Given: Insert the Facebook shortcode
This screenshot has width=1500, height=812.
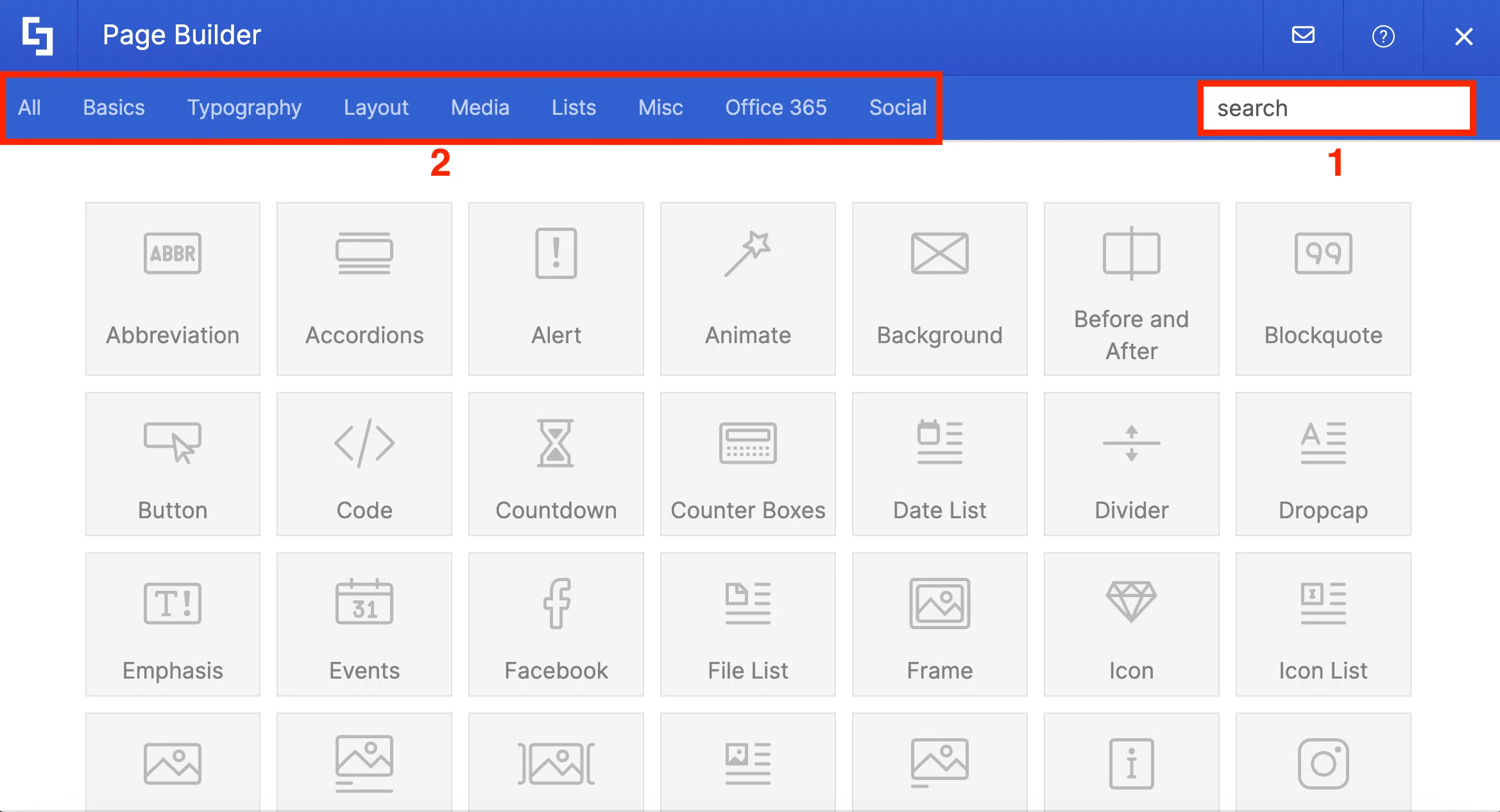Looking at the screenshot, I should 556,624.
